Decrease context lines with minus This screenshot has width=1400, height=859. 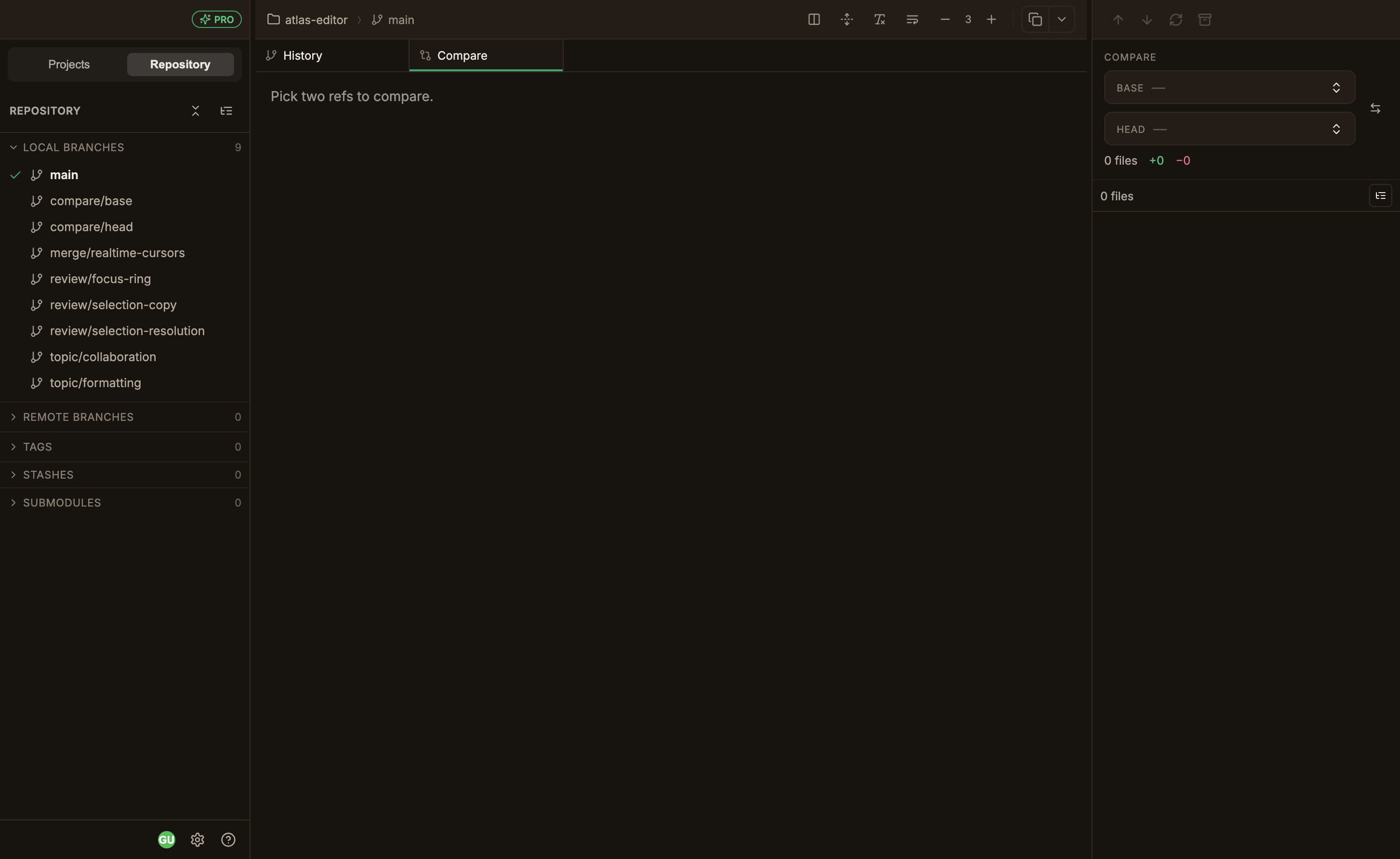click(945, 19)
